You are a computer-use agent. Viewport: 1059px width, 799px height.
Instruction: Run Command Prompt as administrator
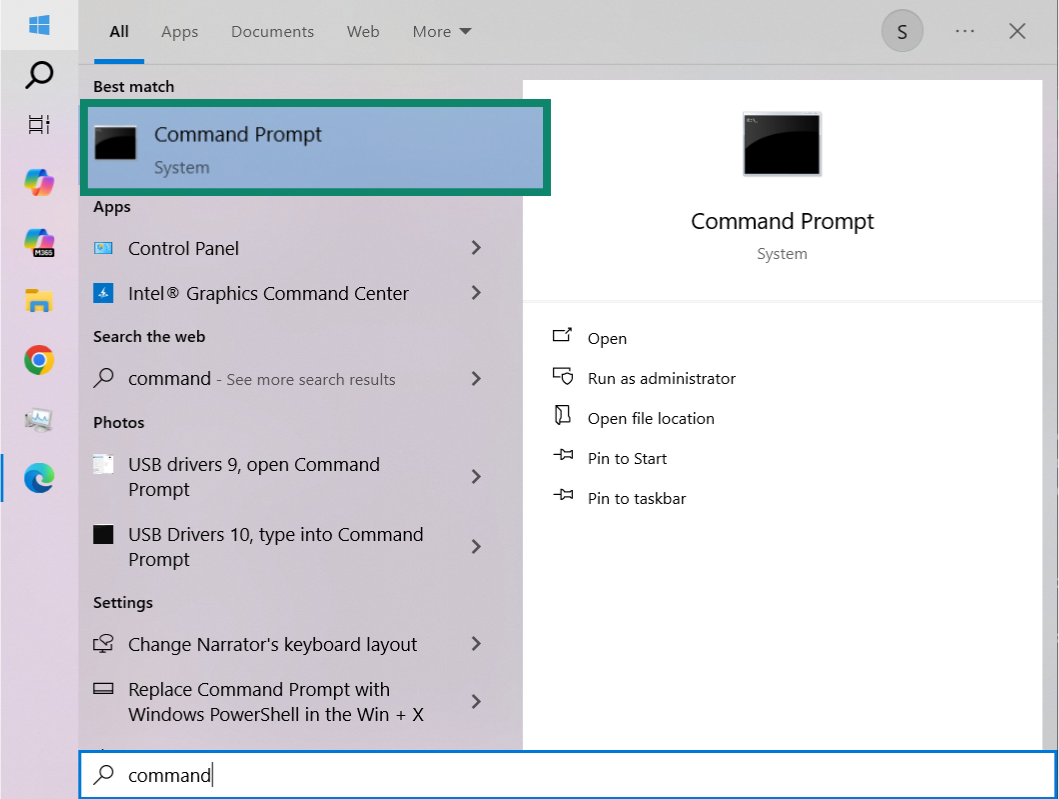click(x=660, y=378)
